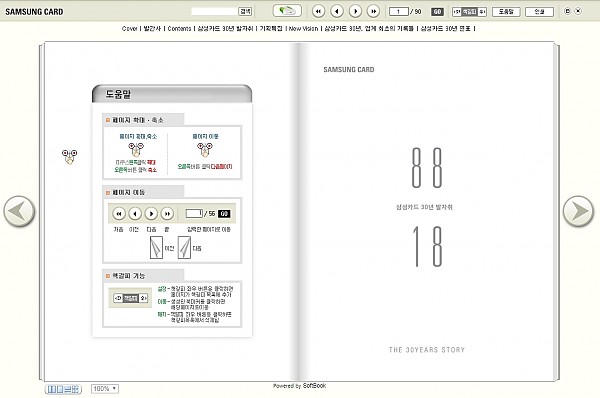Click the page number field showing 1

click(399, 11)
